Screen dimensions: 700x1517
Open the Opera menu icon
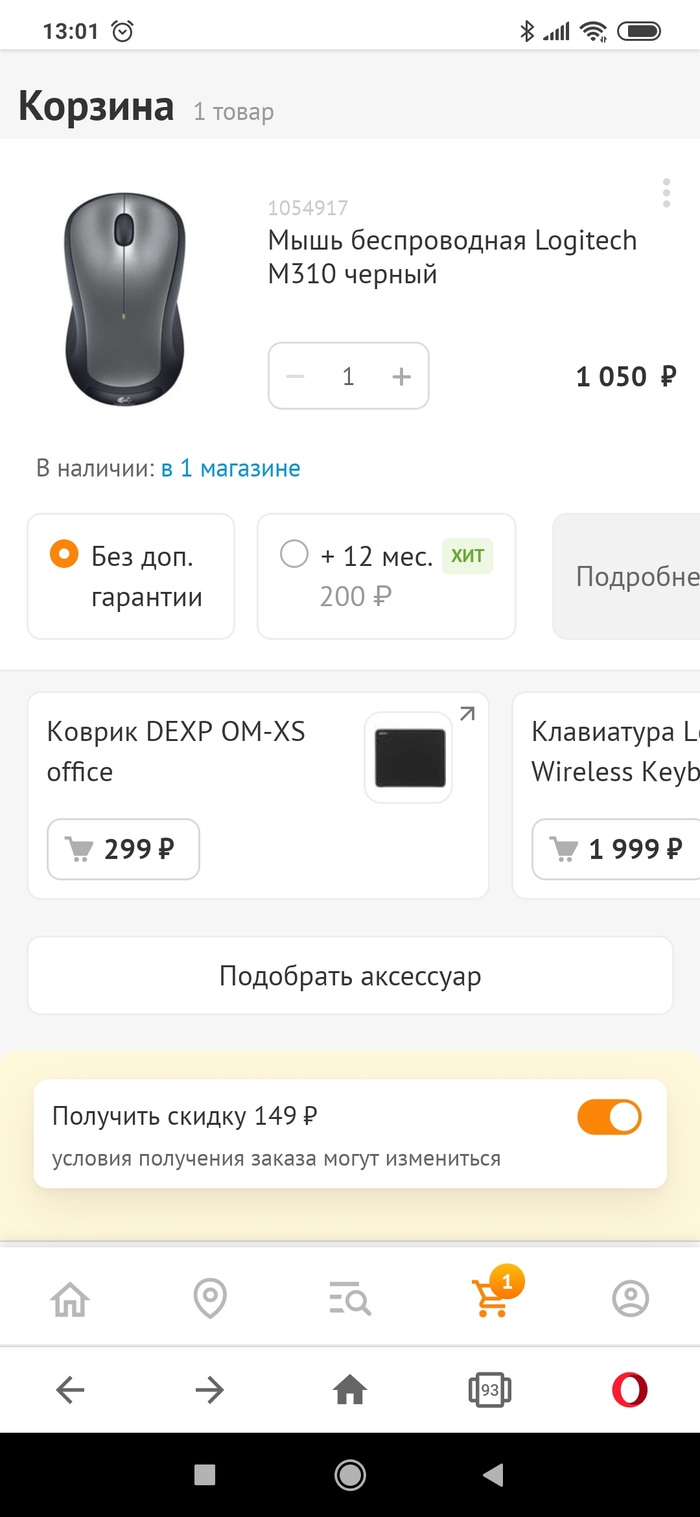click(630, 1389)
